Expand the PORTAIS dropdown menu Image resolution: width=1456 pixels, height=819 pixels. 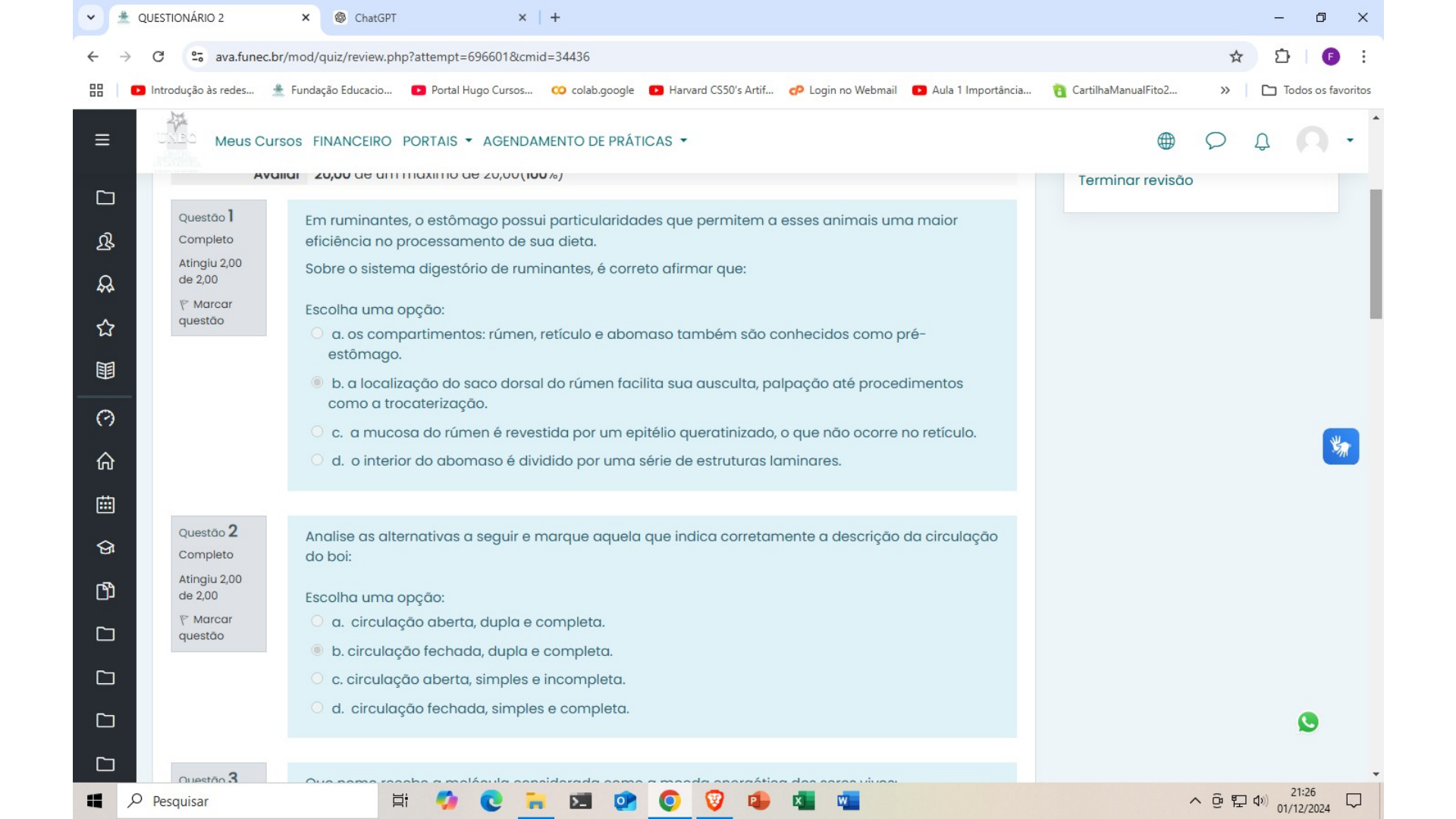pyautogui.click(x=437, y=141)
